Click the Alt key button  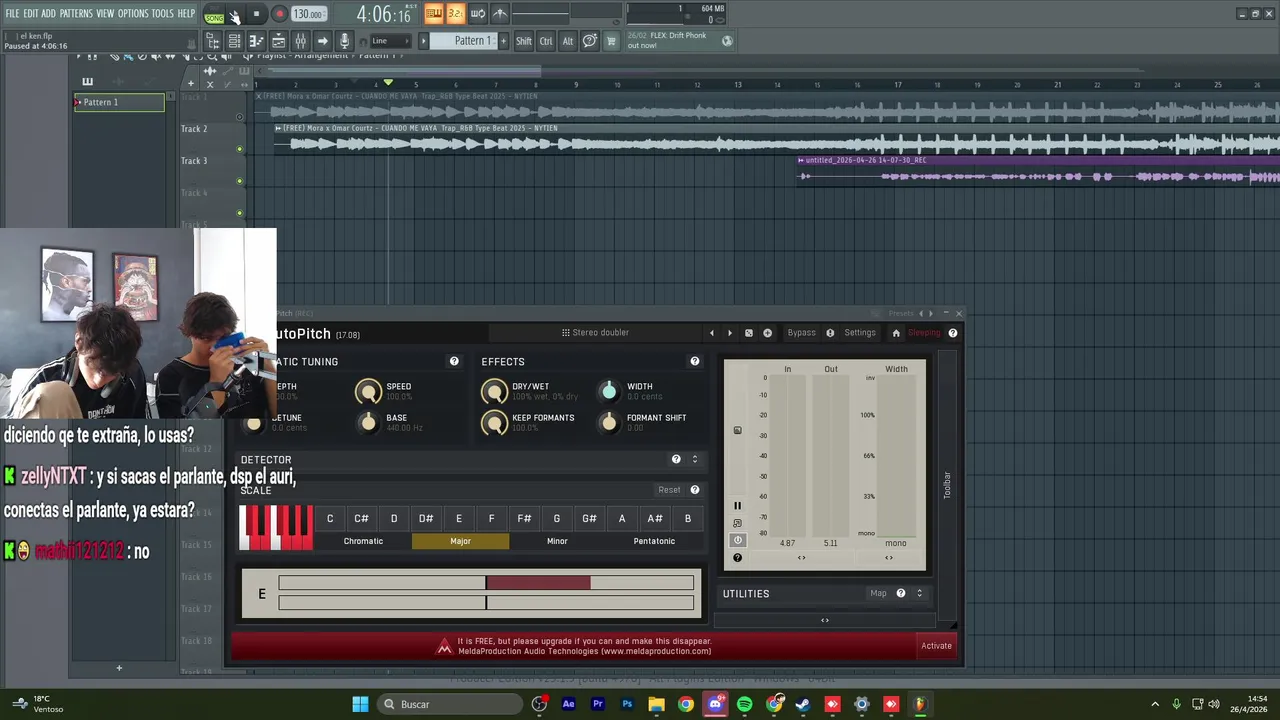tap(567, 41)
